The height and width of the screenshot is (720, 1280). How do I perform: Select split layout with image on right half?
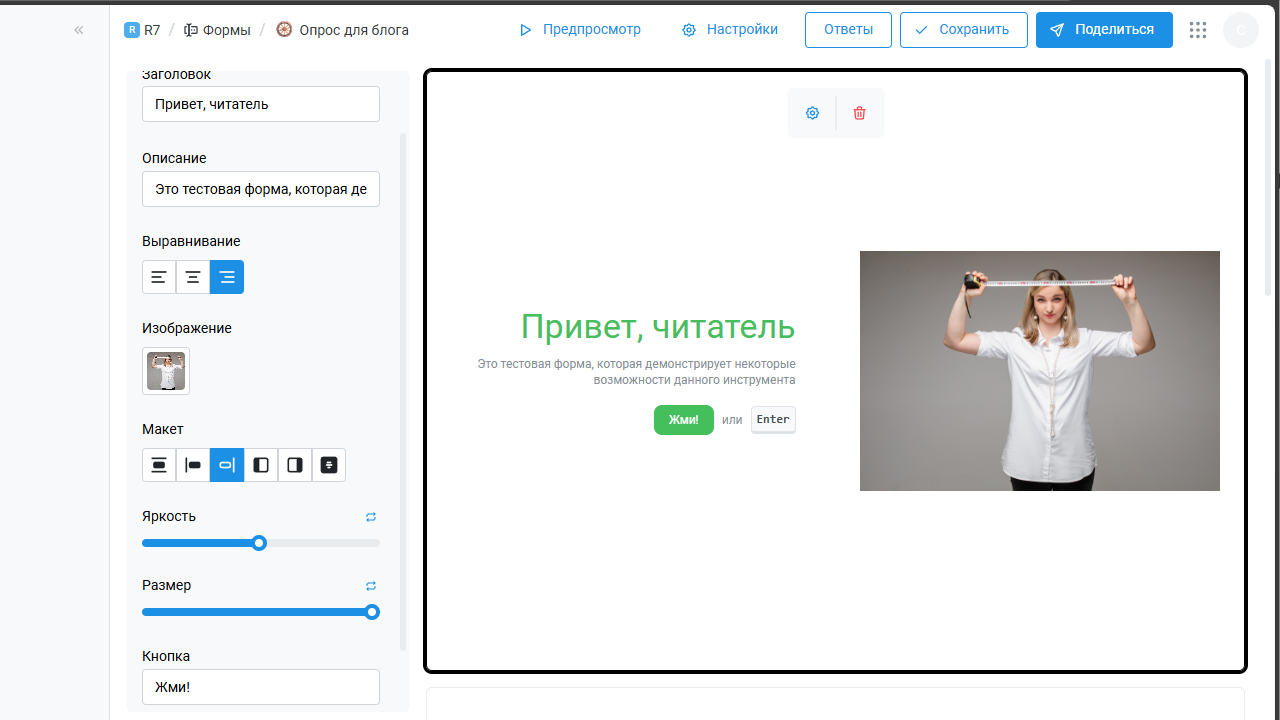[295, 465]
